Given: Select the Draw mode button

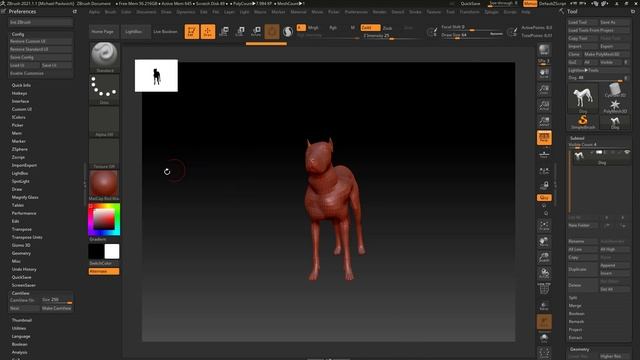Looking at the screenshot, I should [207, 31].
